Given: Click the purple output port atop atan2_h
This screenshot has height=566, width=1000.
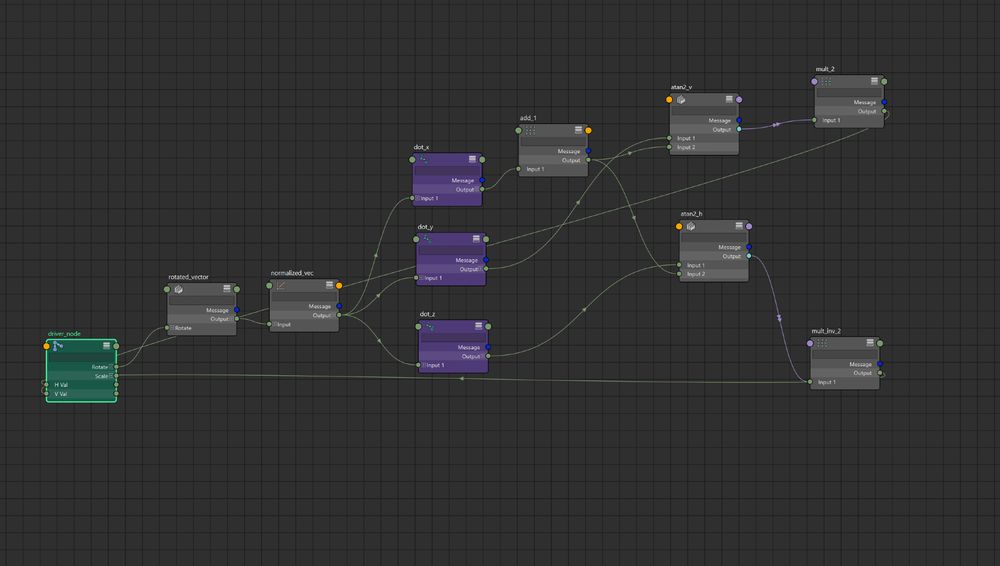Looking at the screenshot, I should 749,226.
